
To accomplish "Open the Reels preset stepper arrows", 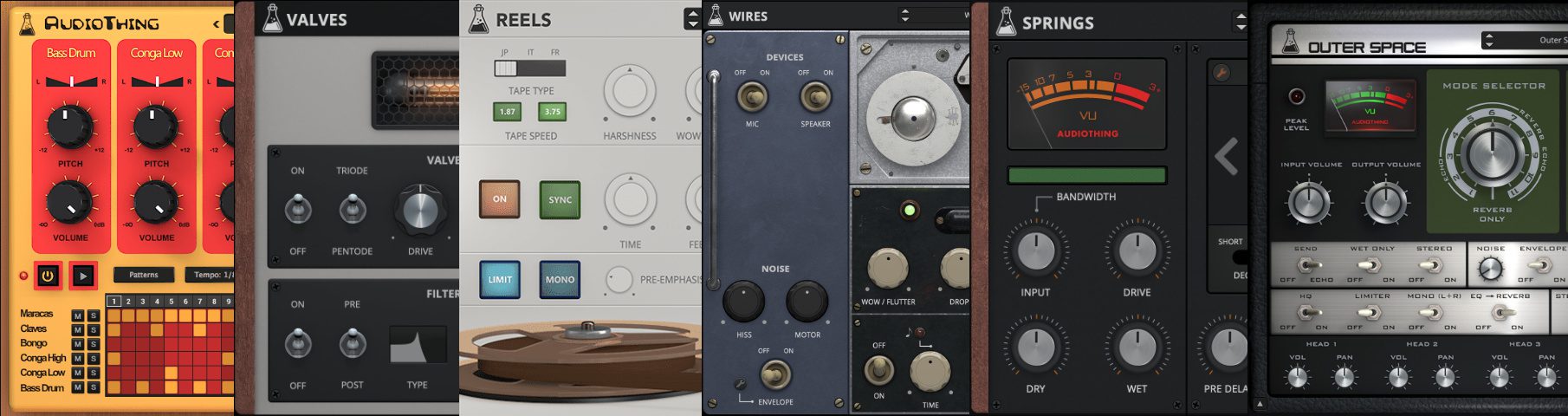I will coord(691,17).
